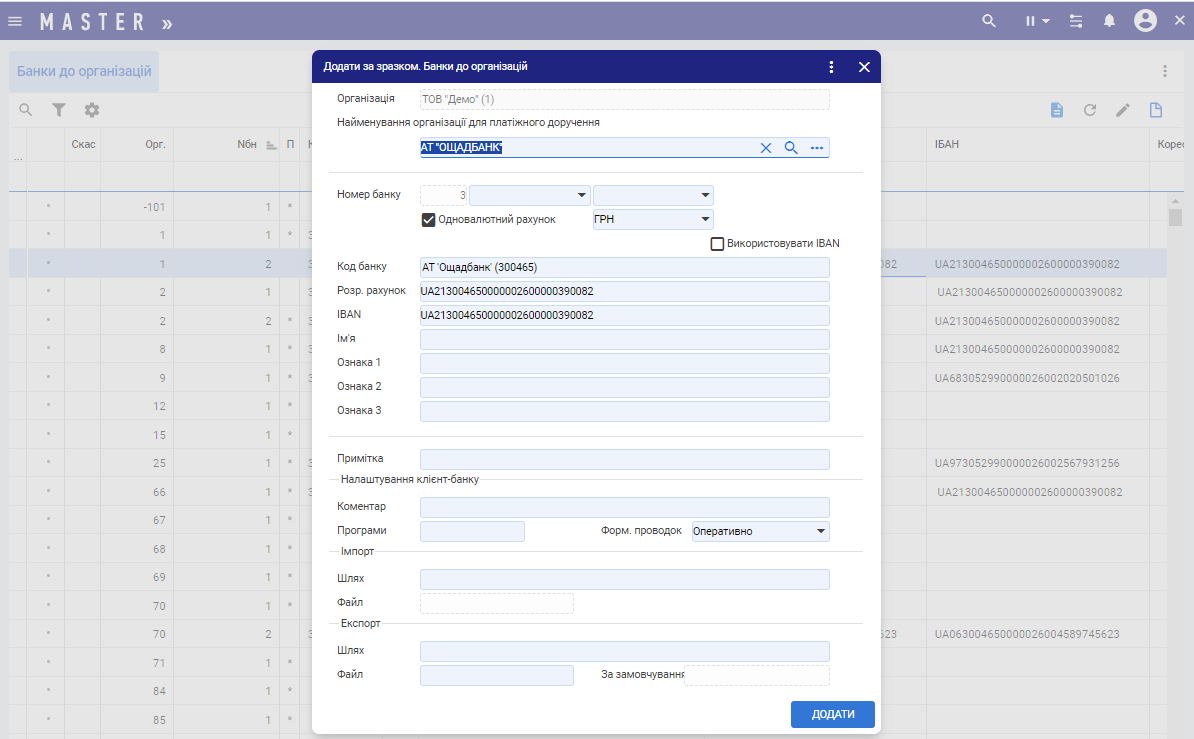The image size is (1194, 739).
Task: Click the refresh icon above the table
Action: (1090, 110)
